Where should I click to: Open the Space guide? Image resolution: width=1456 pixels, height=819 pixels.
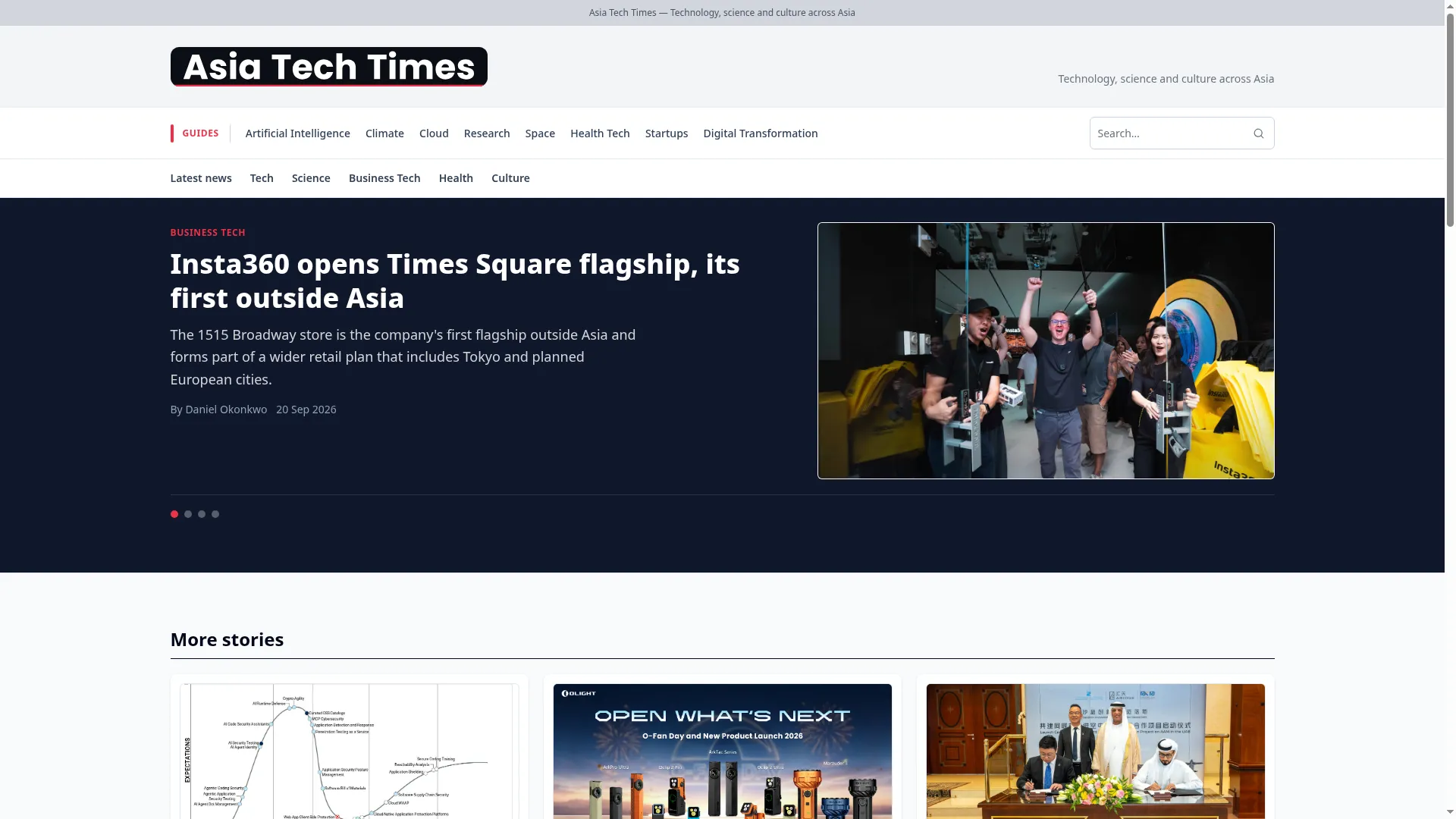(x=540, y=133)
